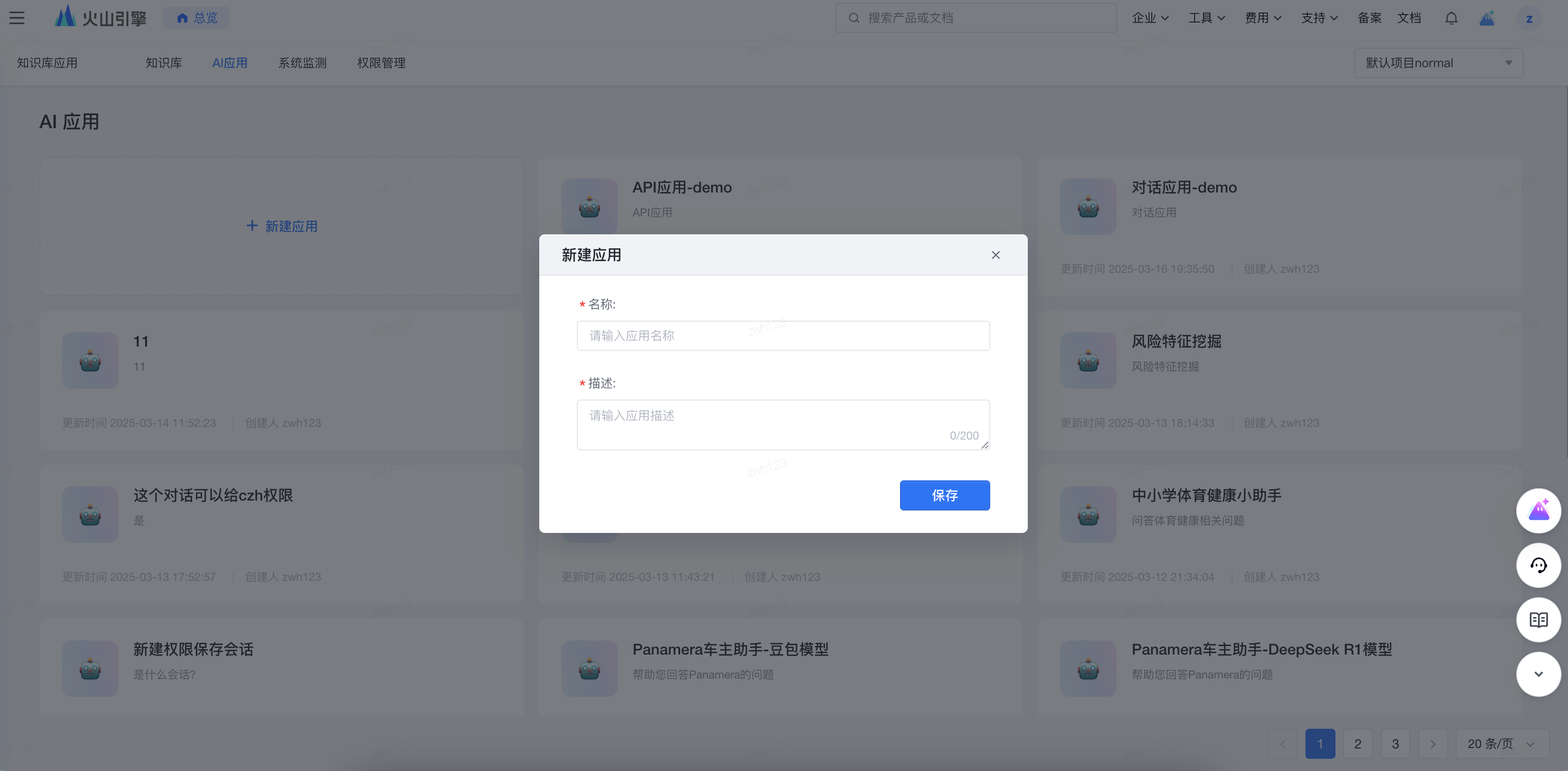Screen dimensions: 1568x771
Task: Go to the previous page arrow
Action: coord(1282,744)
